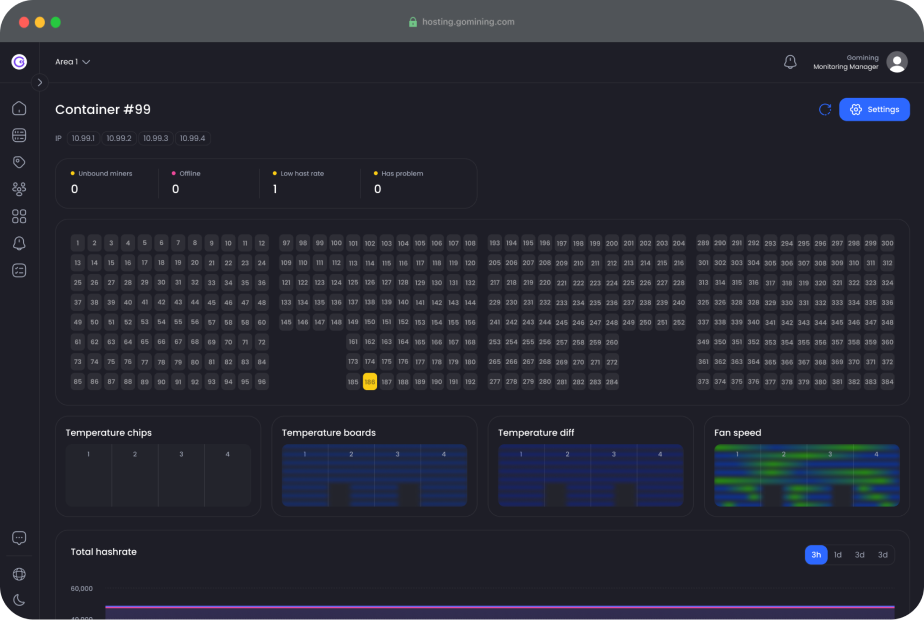The height and width of the screenshot is (620, 924).
Task: Select miner slot 289
Action: [x=703, y=243]
